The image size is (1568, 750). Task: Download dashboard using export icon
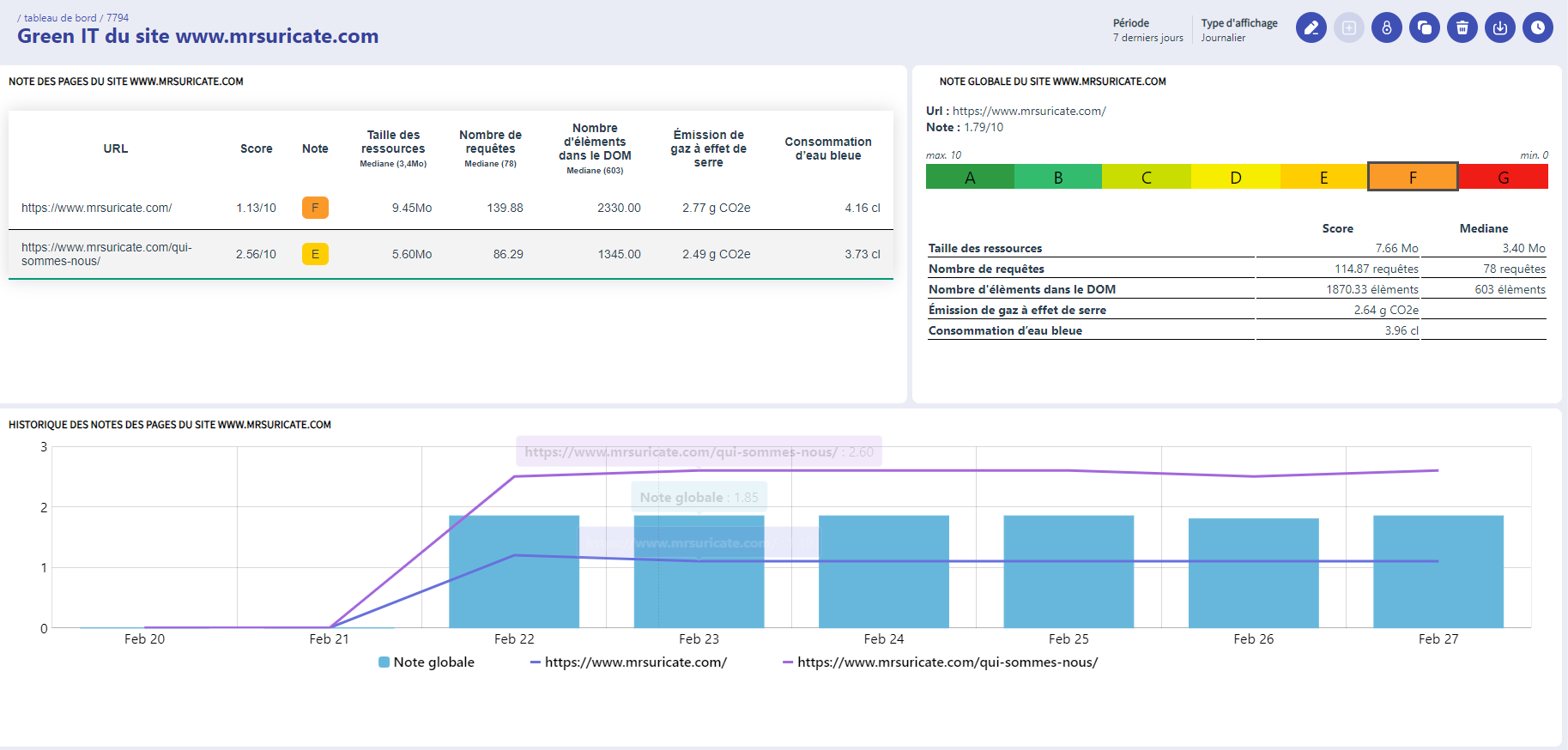(x=1499, y=27)
